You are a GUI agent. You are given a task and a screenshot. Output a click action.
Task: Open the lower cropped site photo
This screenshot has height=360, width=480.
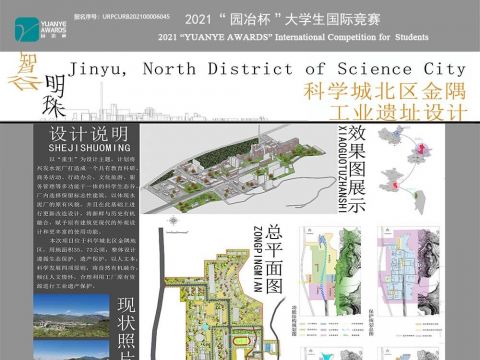pos(71,350)
